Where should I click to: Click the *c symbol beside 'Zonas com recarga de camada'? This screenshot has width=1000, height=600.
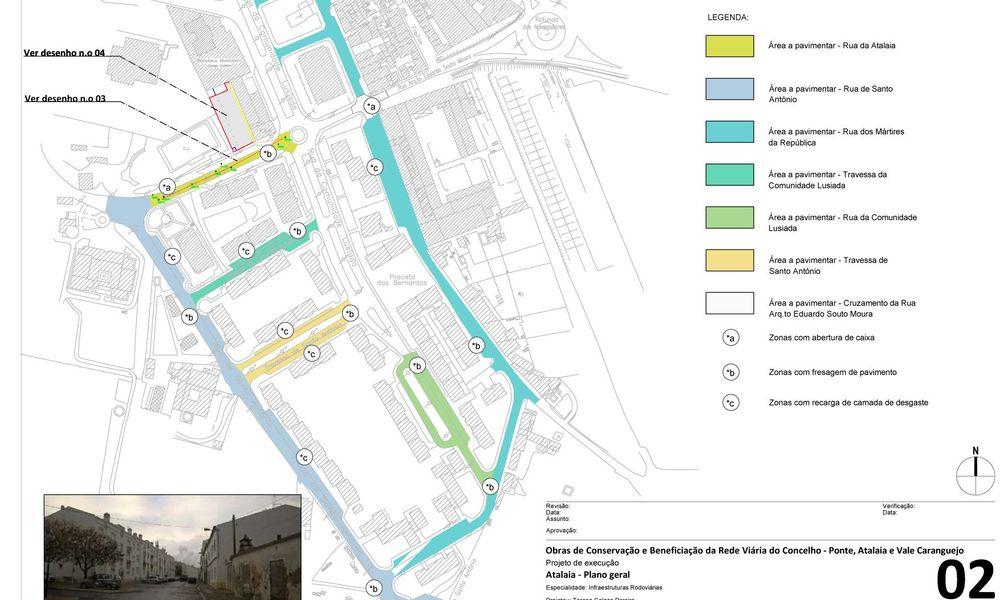pos(731,403)
